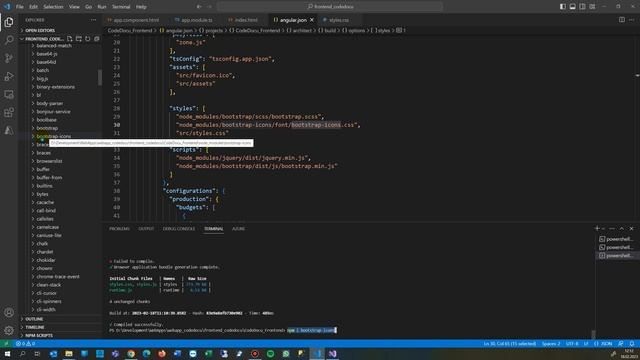Close the angular.json editor tab
The width and height of the screenshot is (640, 360).
(x=312, y=20)
